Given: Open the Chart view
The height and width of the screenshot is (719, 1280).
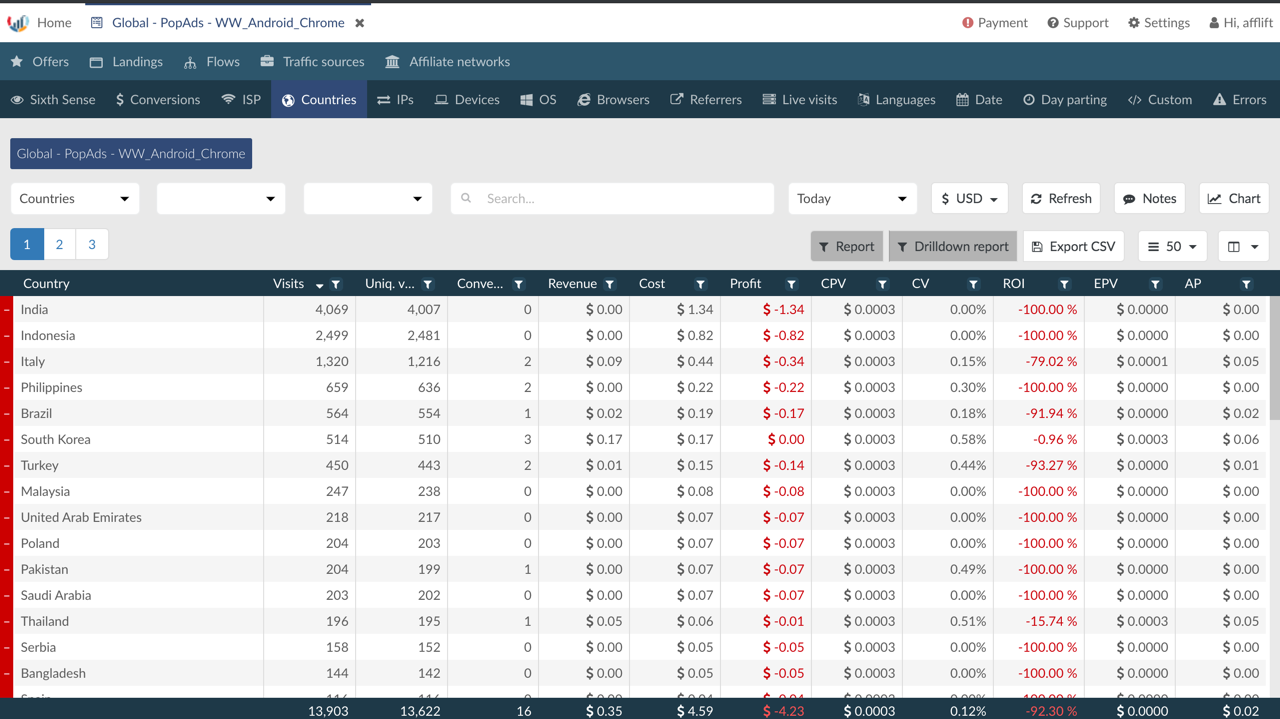Looking at the screenshot, I should point(1234,198).
